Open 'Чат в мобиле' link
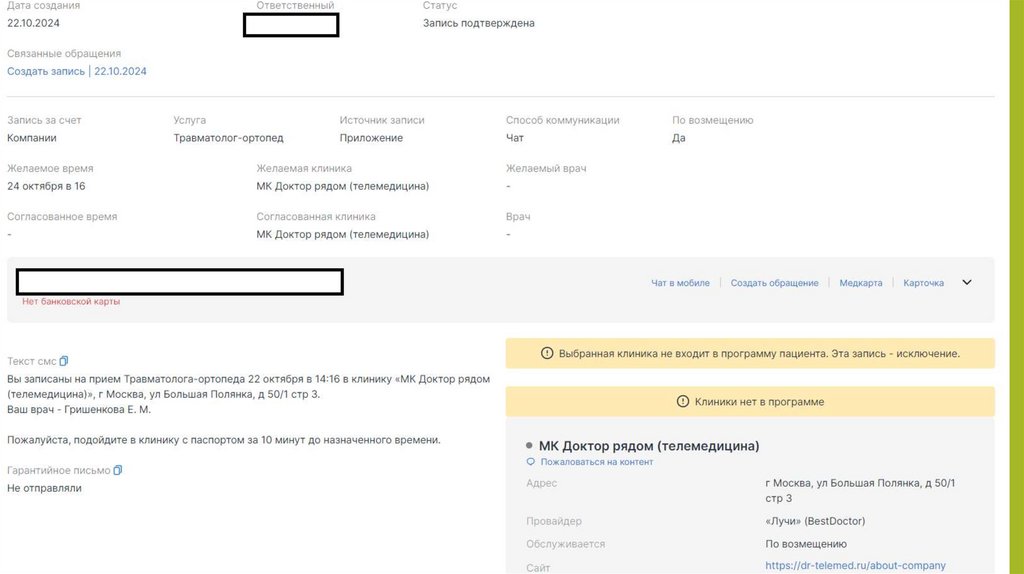 tap(680, 283)
